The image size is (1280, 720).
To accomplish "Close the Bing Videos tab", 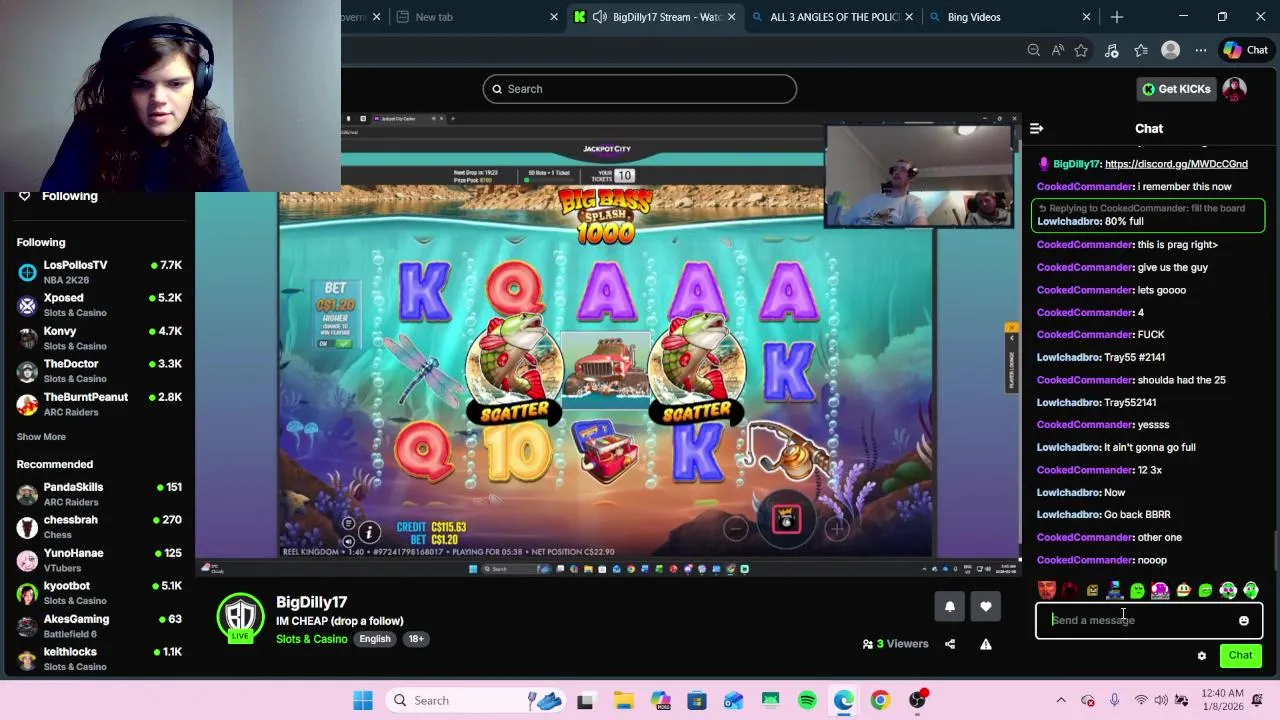I will click(x=1086, y=17).
